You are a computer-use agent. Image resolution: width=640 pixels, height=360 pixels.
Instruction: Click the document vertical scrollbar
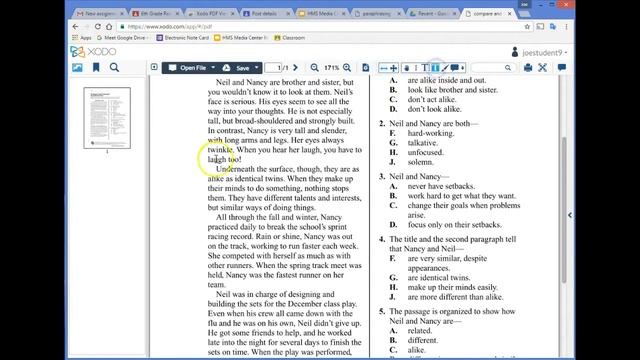(x=564, y=210)
